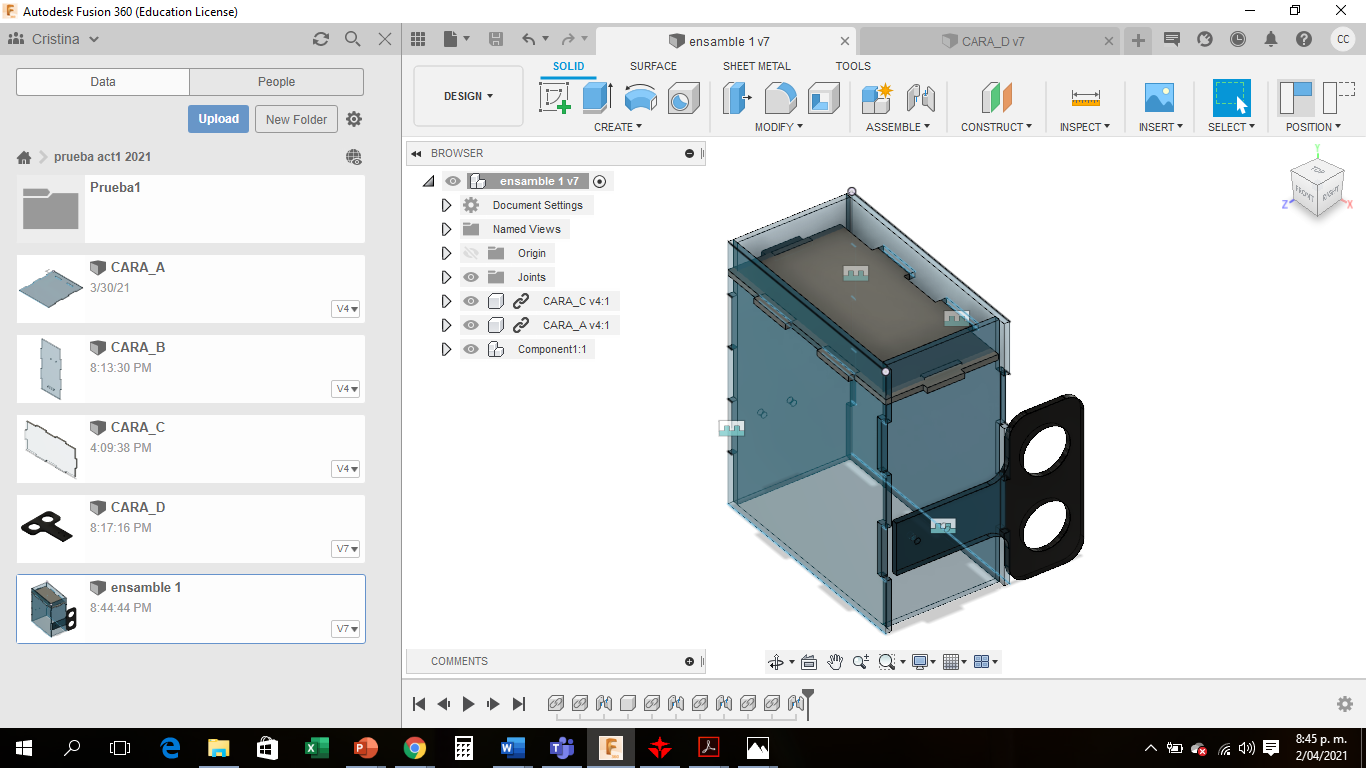The width and height of the screenshot is (1366, 768).
Task: Toggle visibility of Component1:1
Action: [471, 349]
